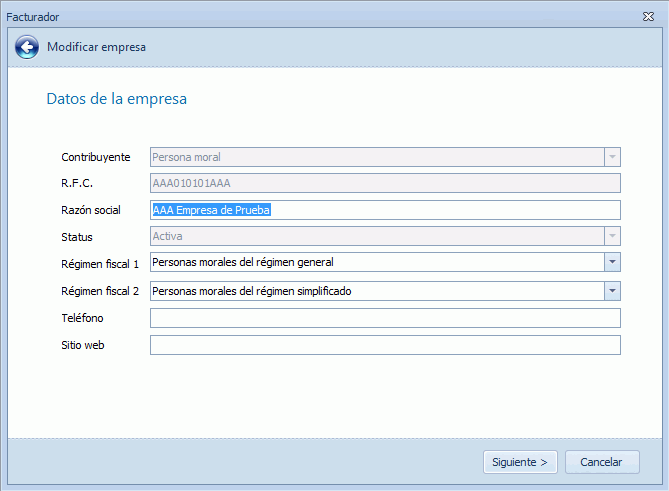Click the Teléfono label
Viewport: 669px width, 491px height.
point(83,318)
